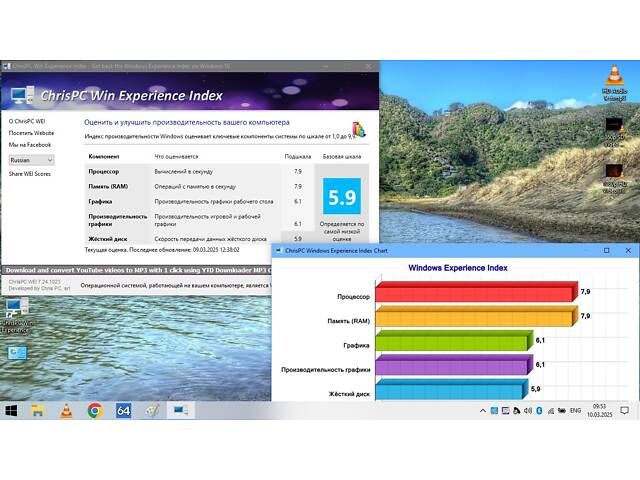The image size is (640, 480).
Task: Close the ChrisPC Chart window
Action: pyautogui.click(x=628, y=250)
